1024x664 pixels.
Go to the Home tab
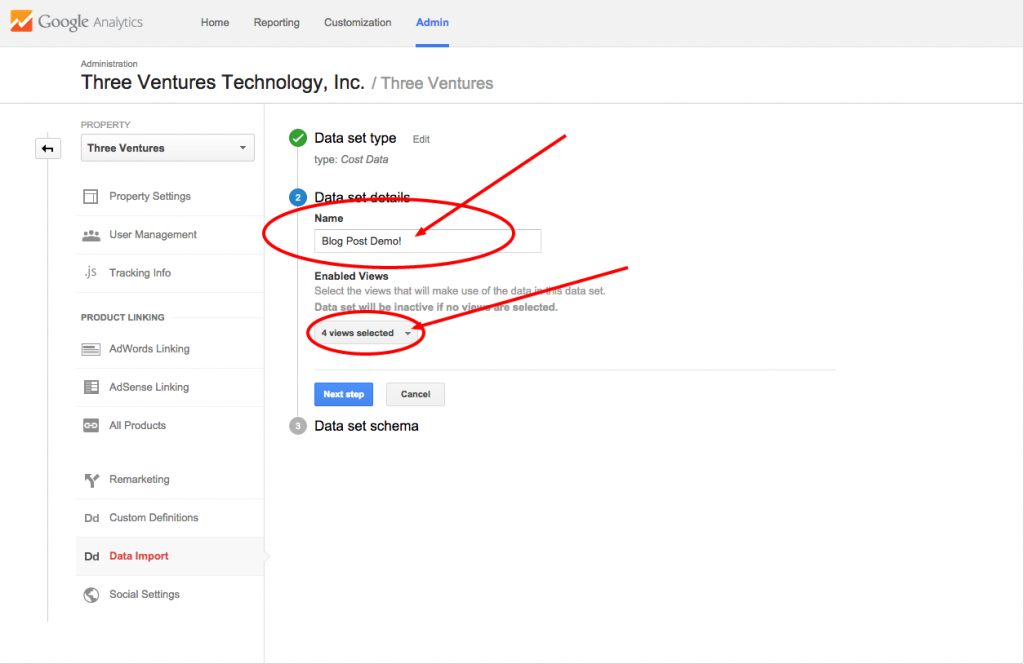tap(215, 22)
